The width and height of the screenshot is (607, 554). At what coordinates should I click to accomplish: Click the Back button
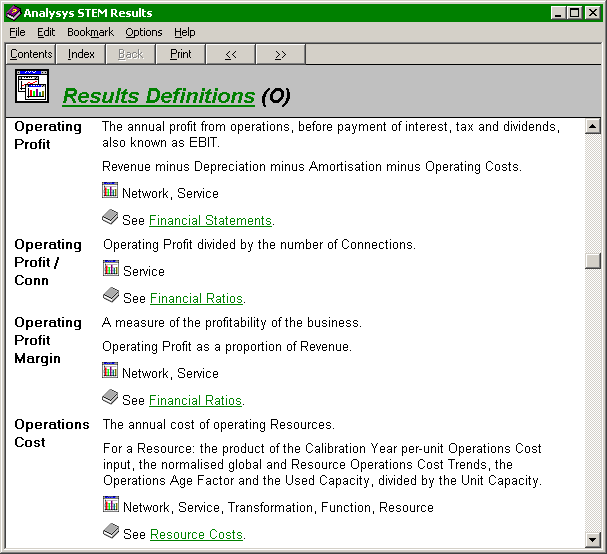click(x=130, y=54)
